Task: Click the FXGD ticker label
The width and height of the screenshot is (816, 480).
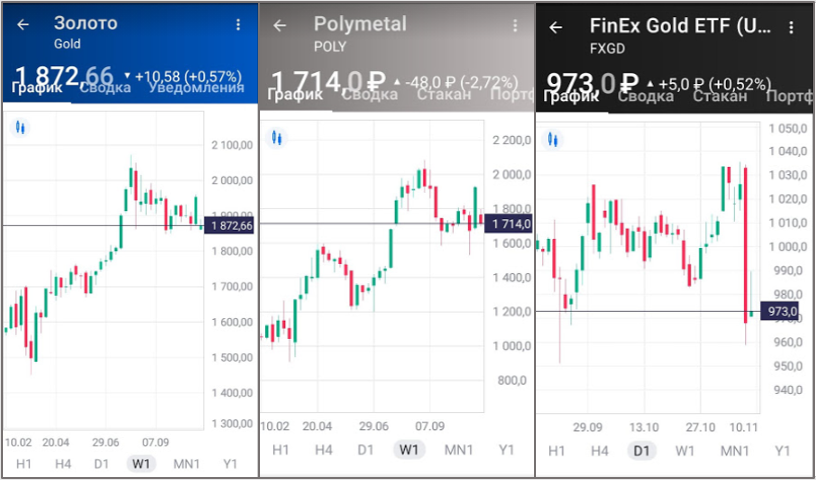Action: (607, 49)
